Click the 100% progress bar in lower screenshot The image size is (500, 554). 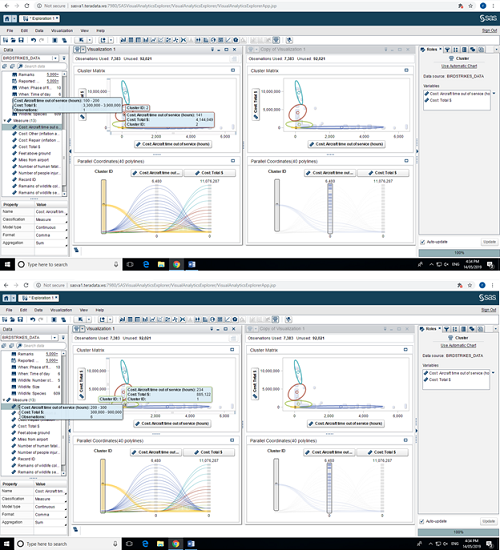(458, 532)
